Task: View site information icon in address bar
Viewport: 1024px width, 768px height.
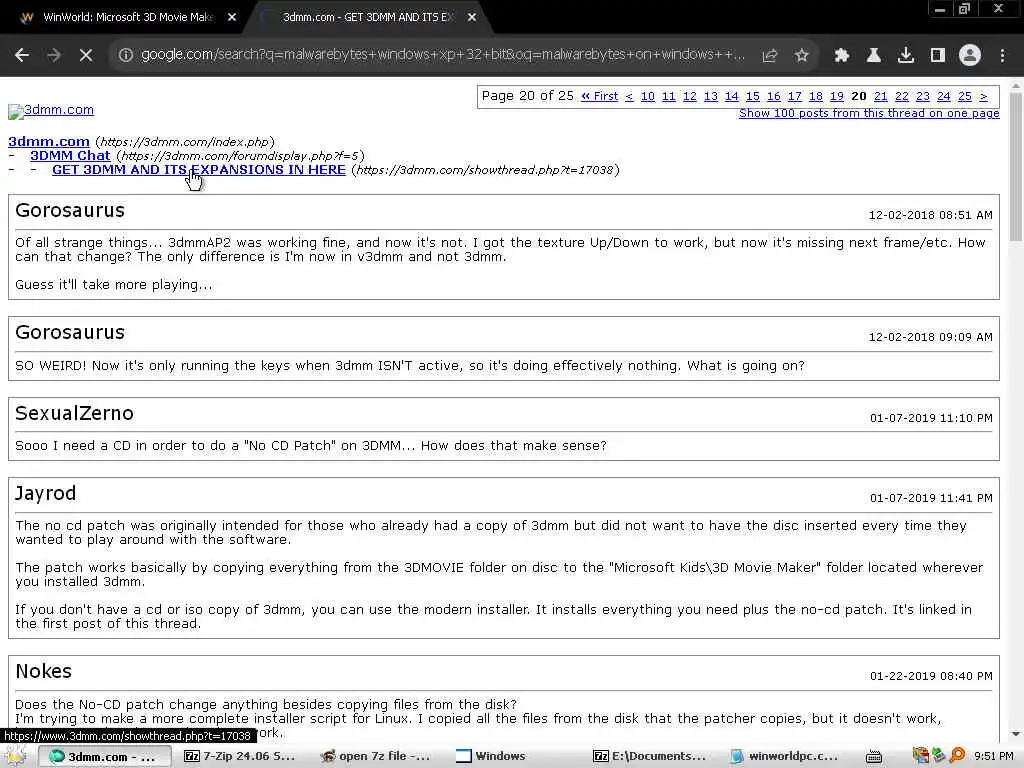Action: pyautogui.click(x=126, y=56)
